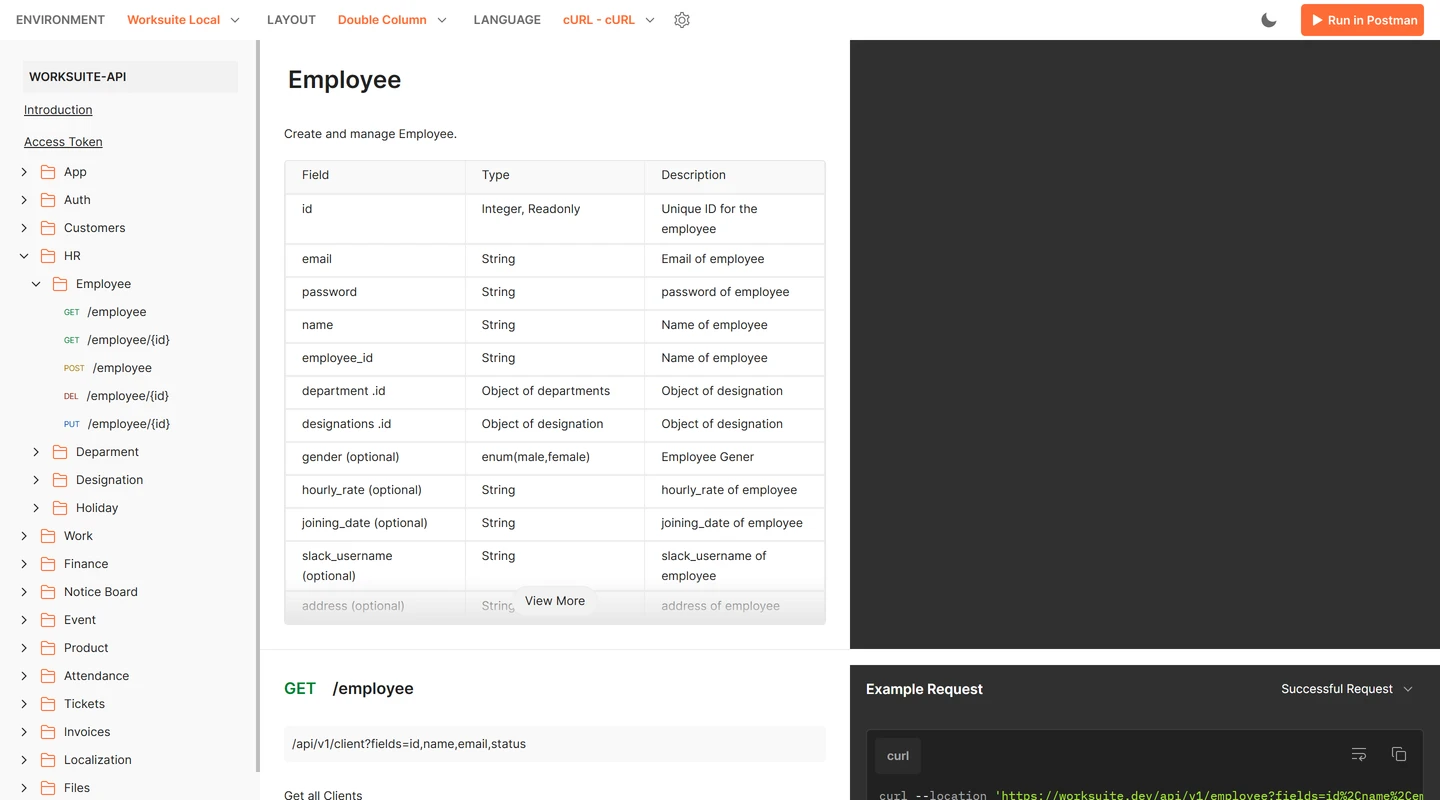Screen dimensions: 1440x800
Task: Select the GET /employee request in sidebar
Action: (x=105, y=312)
